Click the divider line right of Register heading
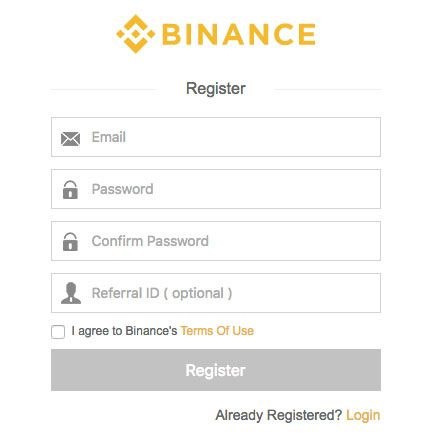 327,89
